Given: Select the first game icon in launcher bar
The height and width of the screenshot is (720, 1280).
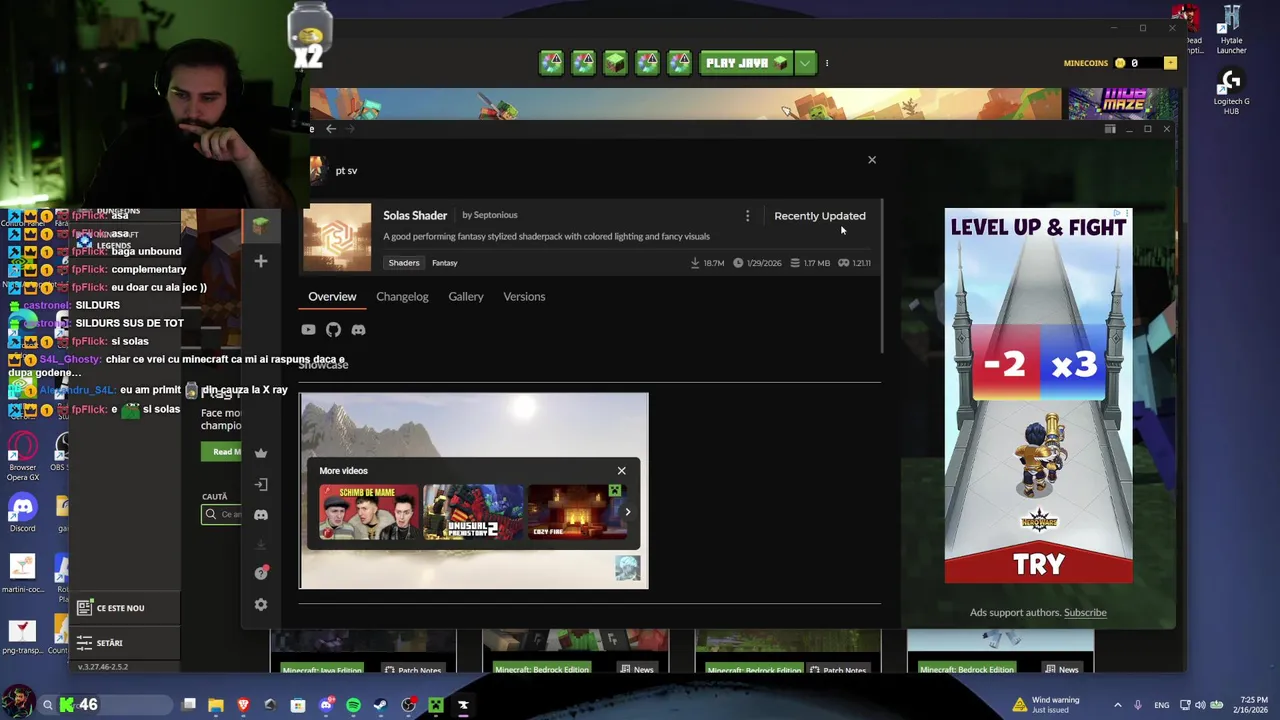Looking at the screenshot, I should tap(551, 63).
